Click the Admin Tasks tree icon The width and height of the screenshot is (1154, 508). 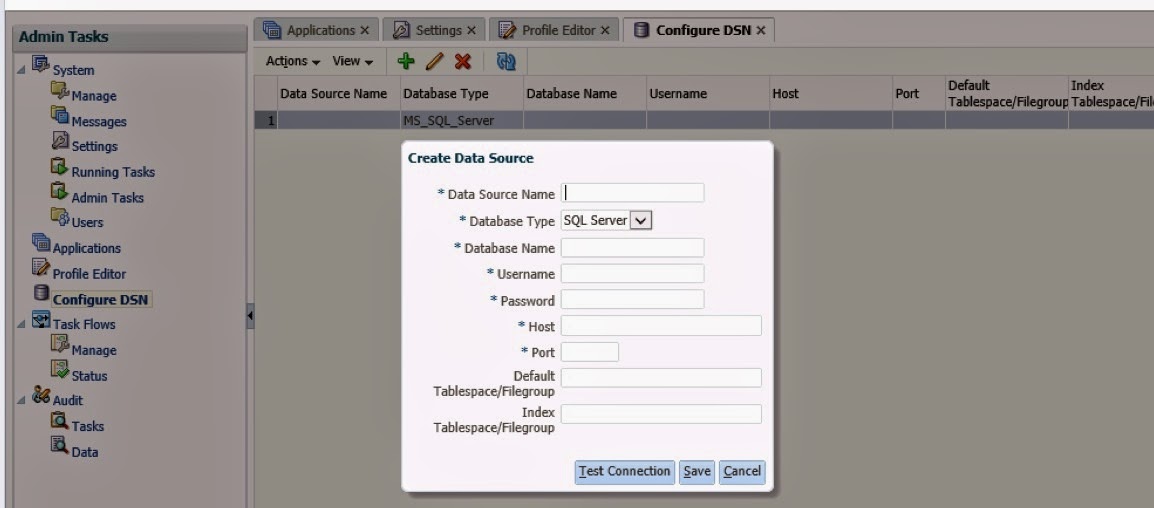[x=60, y=191]
